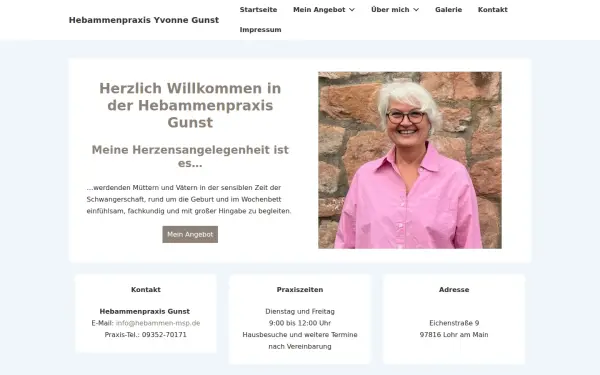Open the Startseite menu item
Viewport: 600px width, 375px height.
(x=258, y=10)
